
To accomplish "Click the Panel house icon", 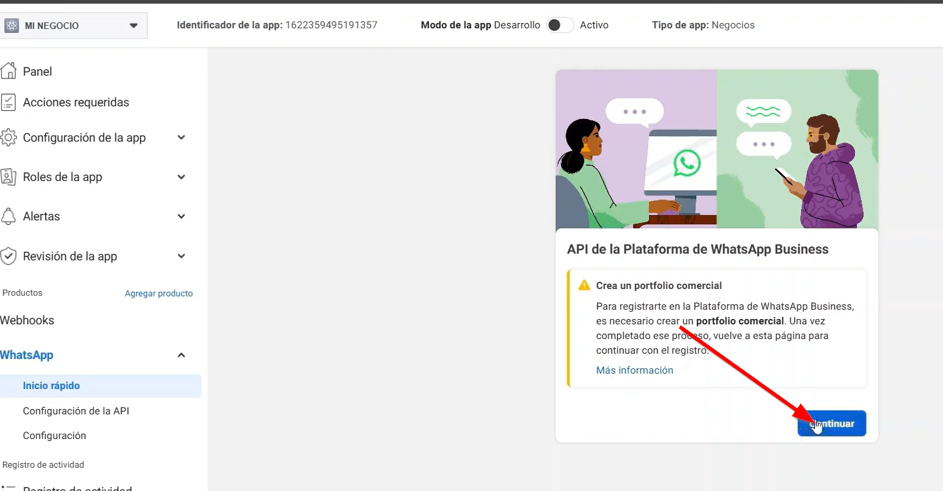I will pos(8,71).
